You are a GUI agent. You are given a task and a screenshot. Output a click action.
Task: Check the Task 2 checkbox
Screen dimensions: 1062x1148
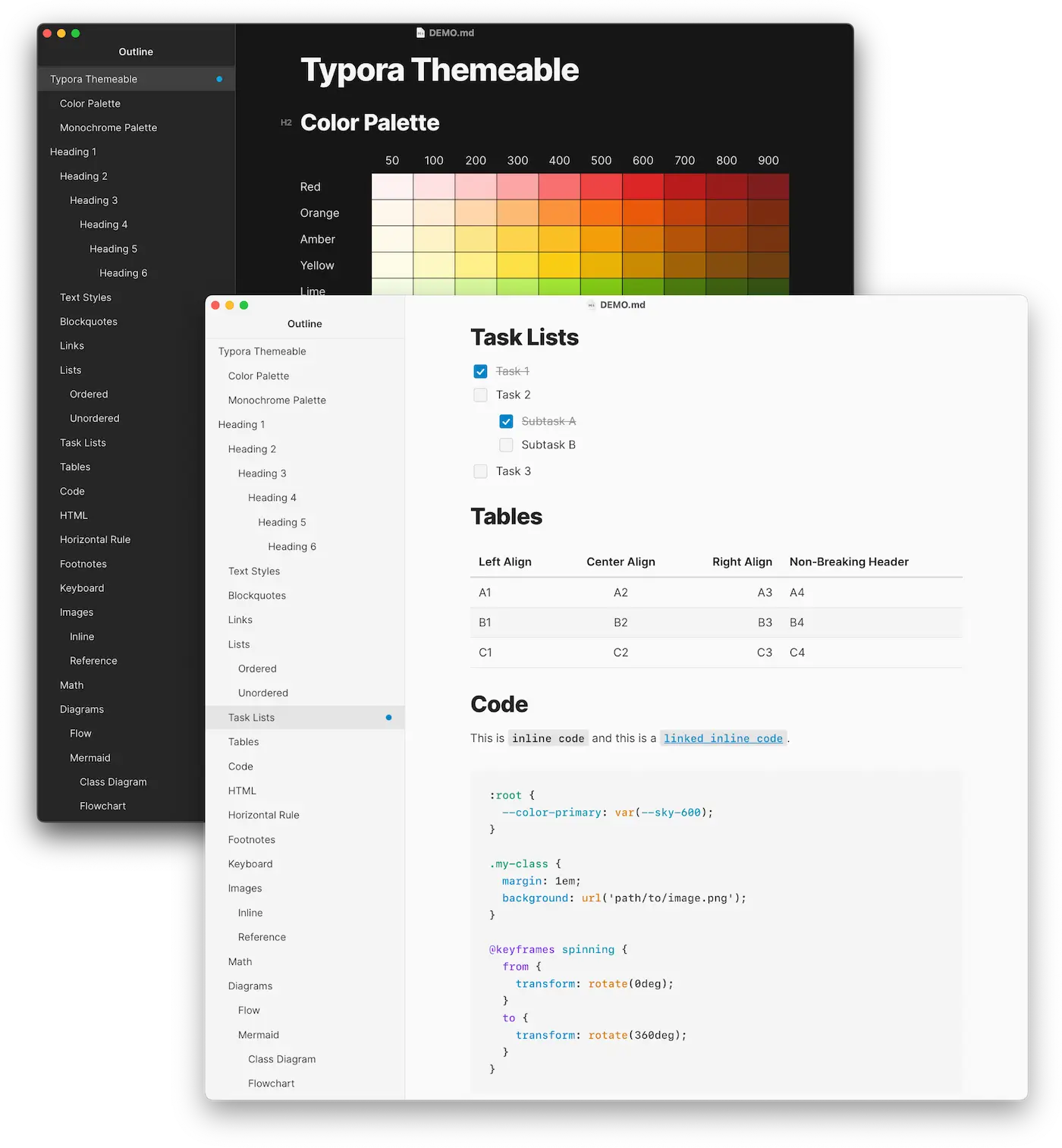click(480, 395)
